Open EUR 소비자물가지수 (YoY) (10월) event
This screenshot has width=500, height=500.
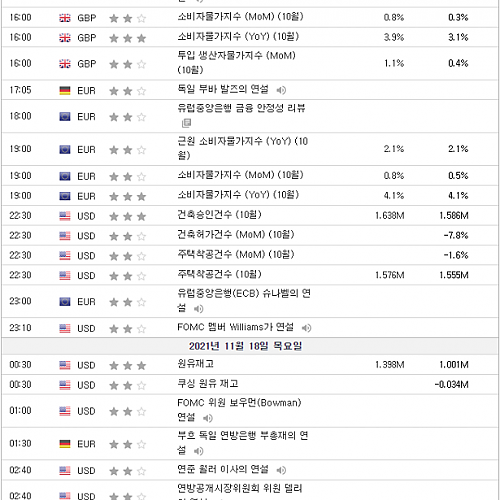238,195
